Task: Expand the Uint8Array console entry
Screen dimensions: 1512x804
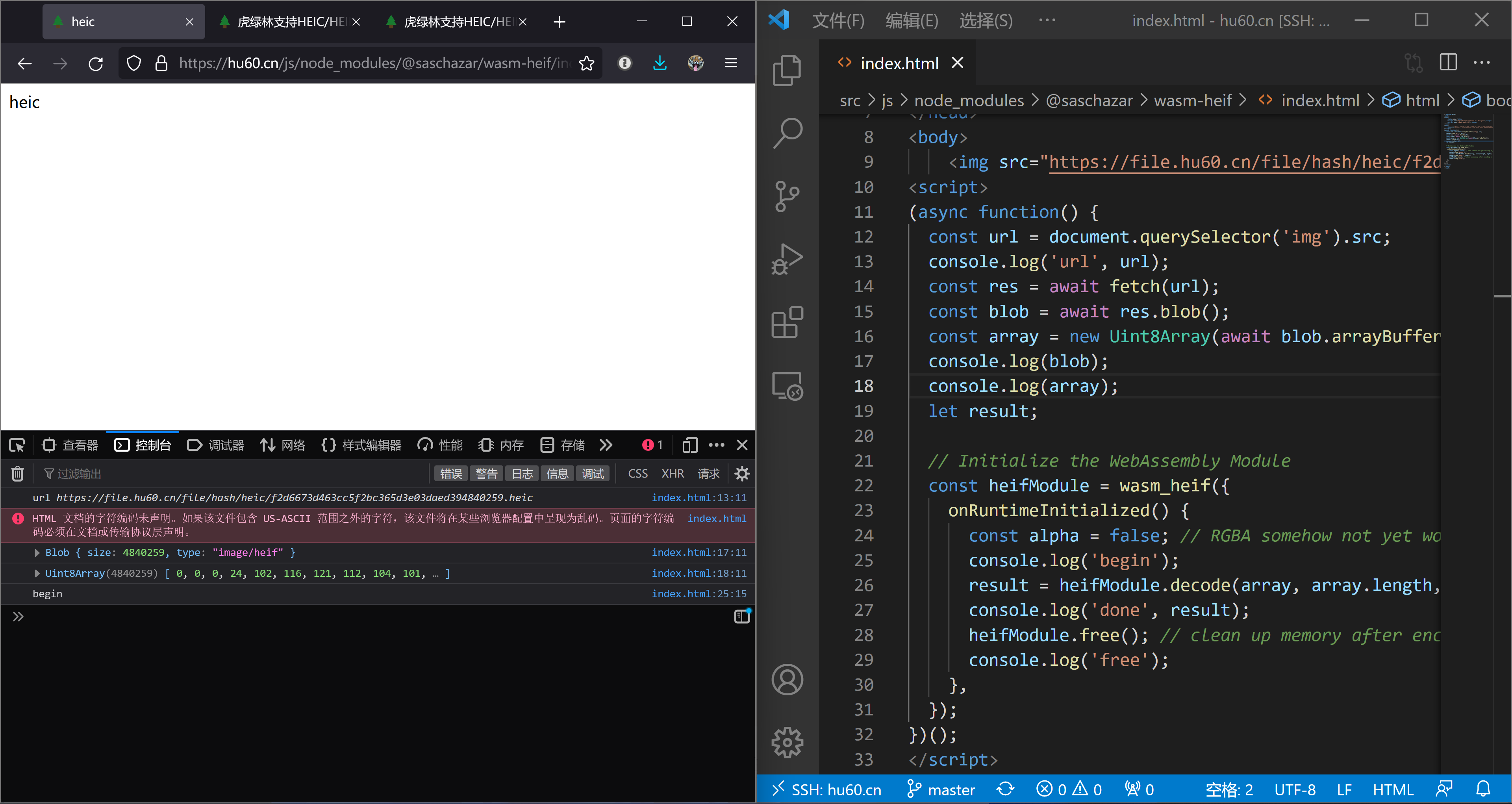Action: click(37, 573)
